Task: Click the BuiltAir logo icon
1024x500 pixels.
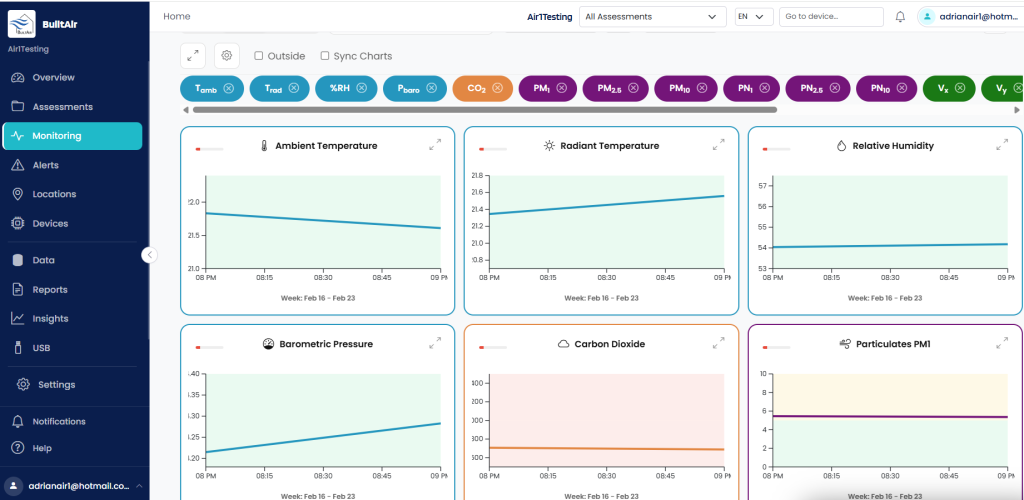Action: point(22,24)
